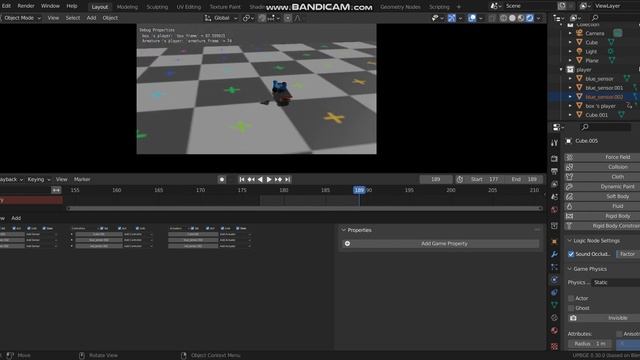The height and width of the screenshot is (360, 640).
Task: Toggle the Sound Occlusion checkbox
Action: 571,254
